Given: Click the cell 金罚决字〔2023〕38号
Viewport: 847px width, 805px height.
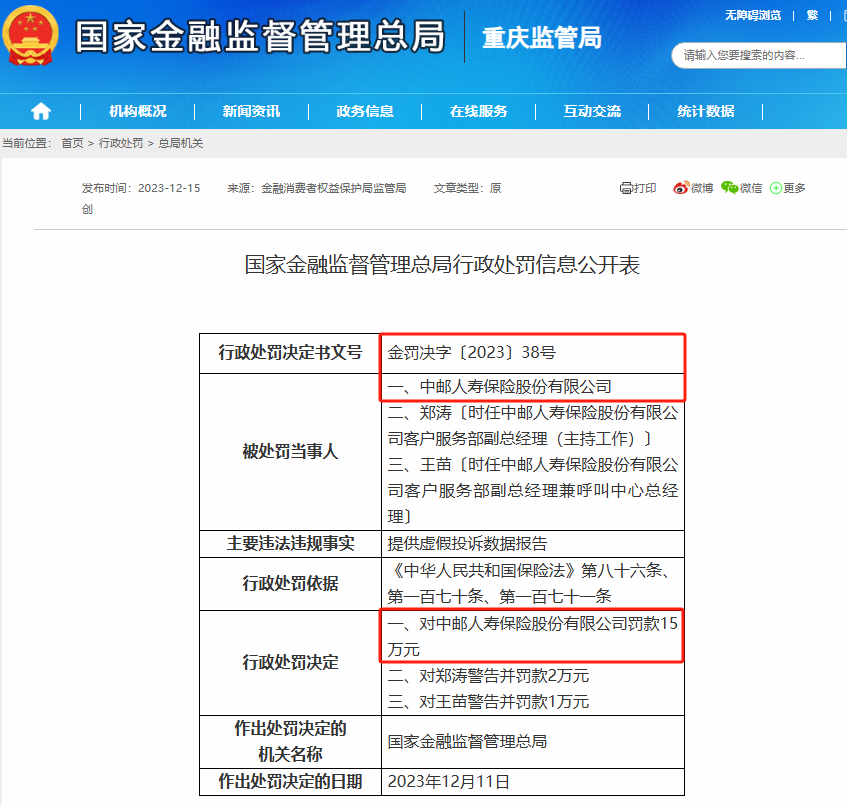Looking at the screenshot, I should [x=472, y=352].
